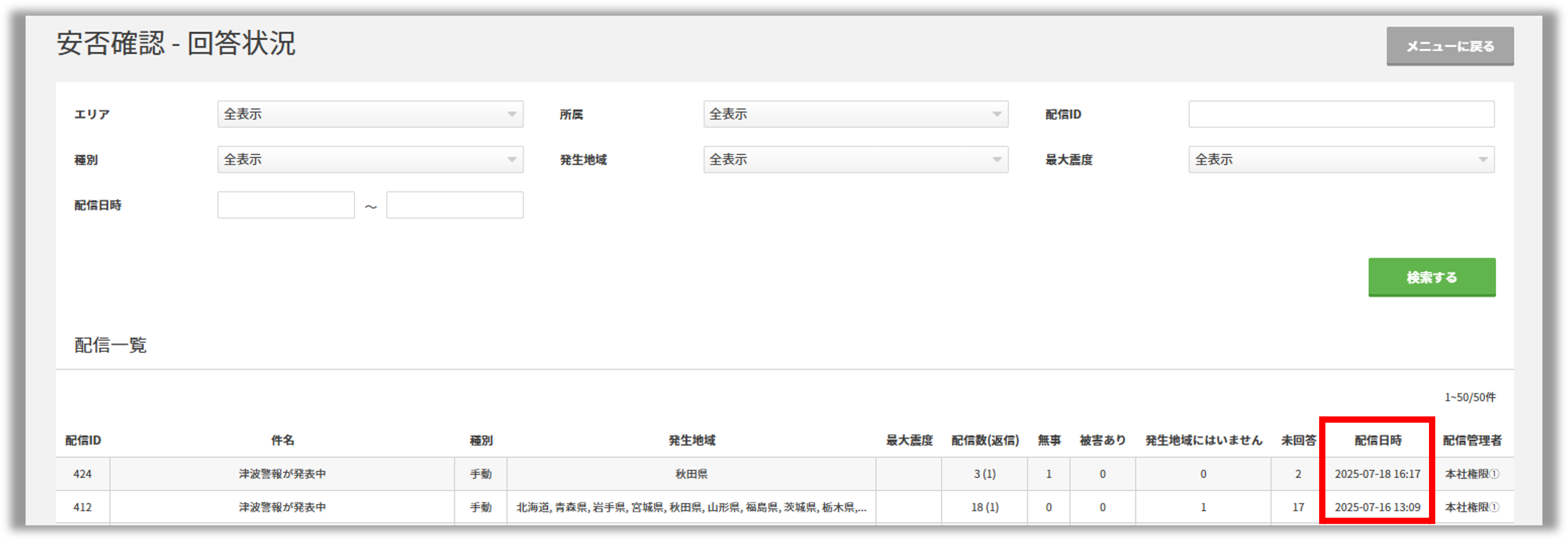Expand the 所属 dropdown
This screenshot has height=541, width=1568.
click(x=855, y=114)
